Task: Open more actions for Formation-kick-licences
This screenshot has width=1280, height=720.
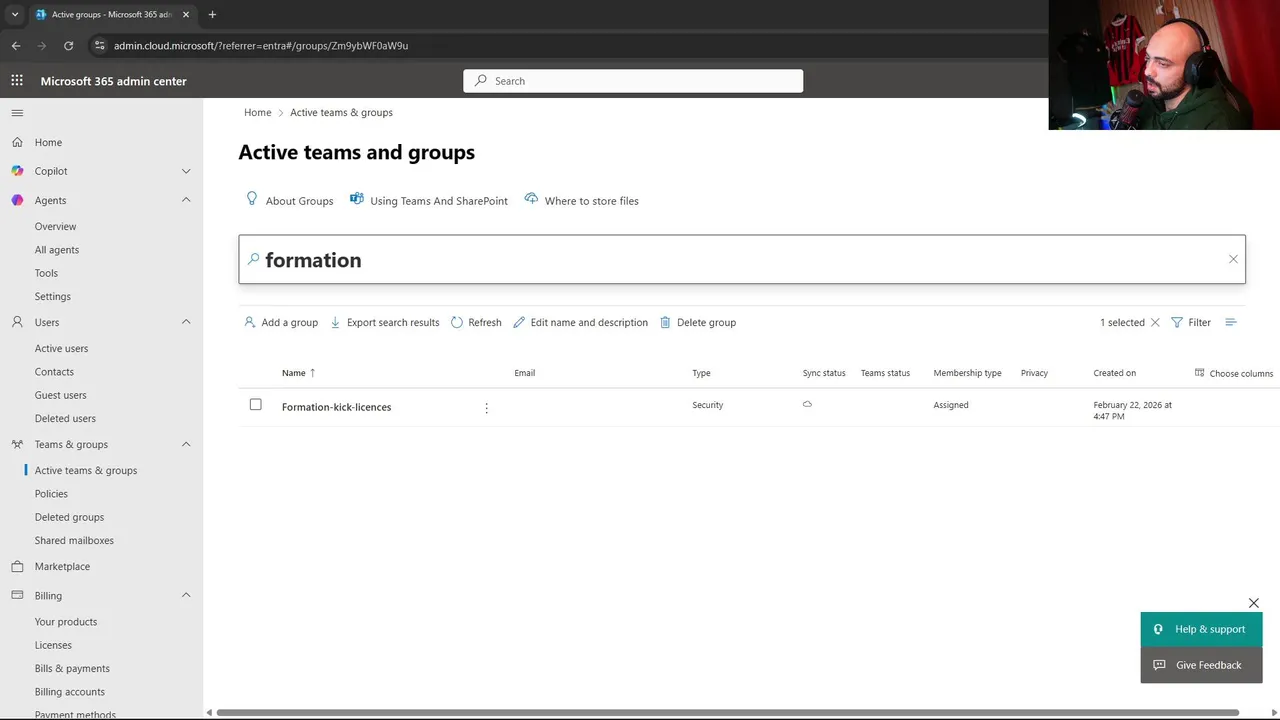Action: click(486, 408)
